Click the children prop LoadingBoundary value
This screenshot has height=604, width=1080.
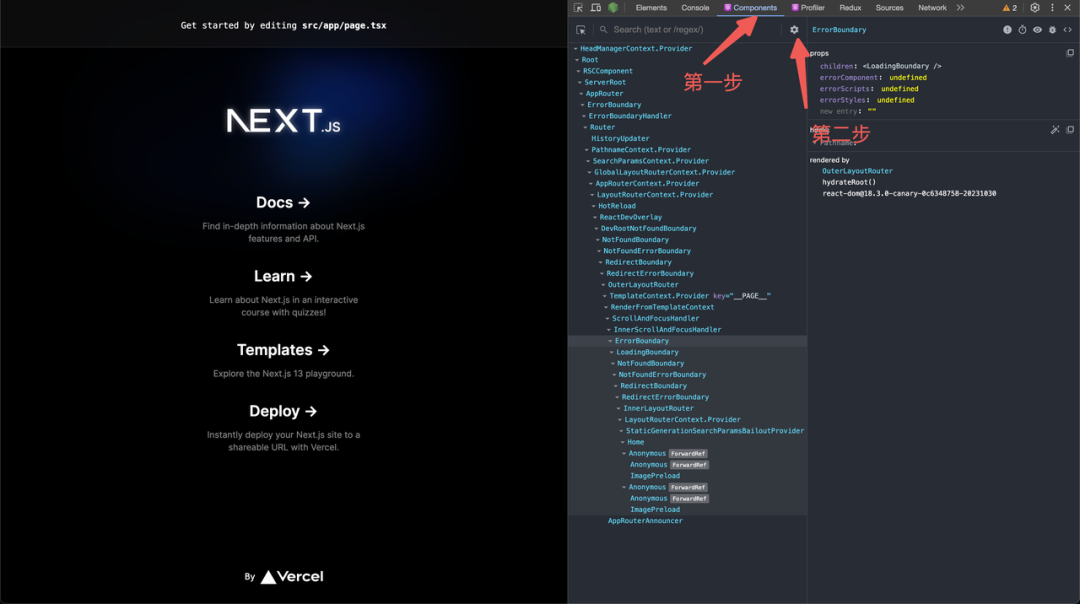pos(902,66)
